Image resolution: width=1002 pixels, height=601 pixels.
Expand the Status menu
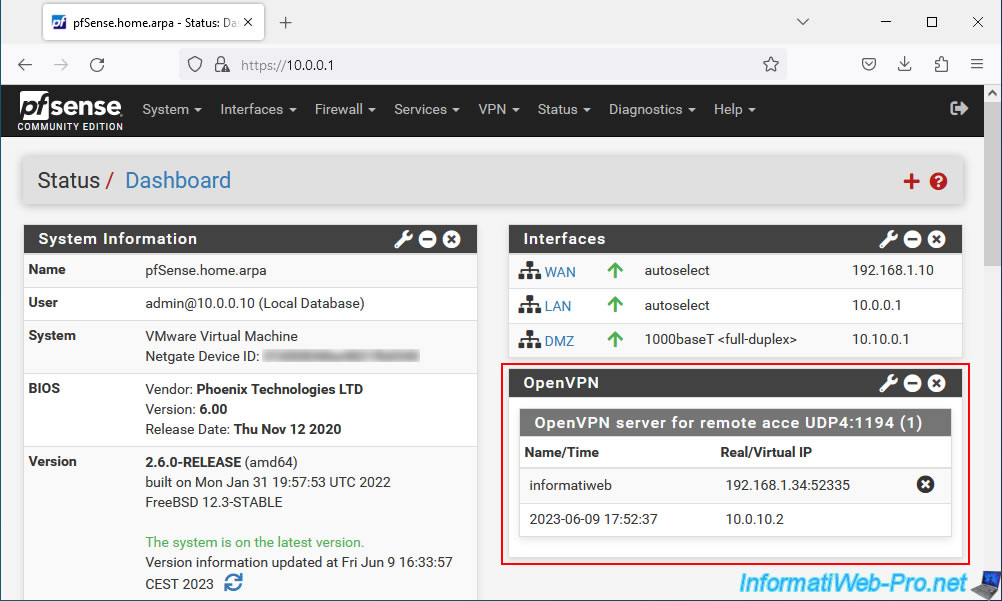[x=564, y=109]
